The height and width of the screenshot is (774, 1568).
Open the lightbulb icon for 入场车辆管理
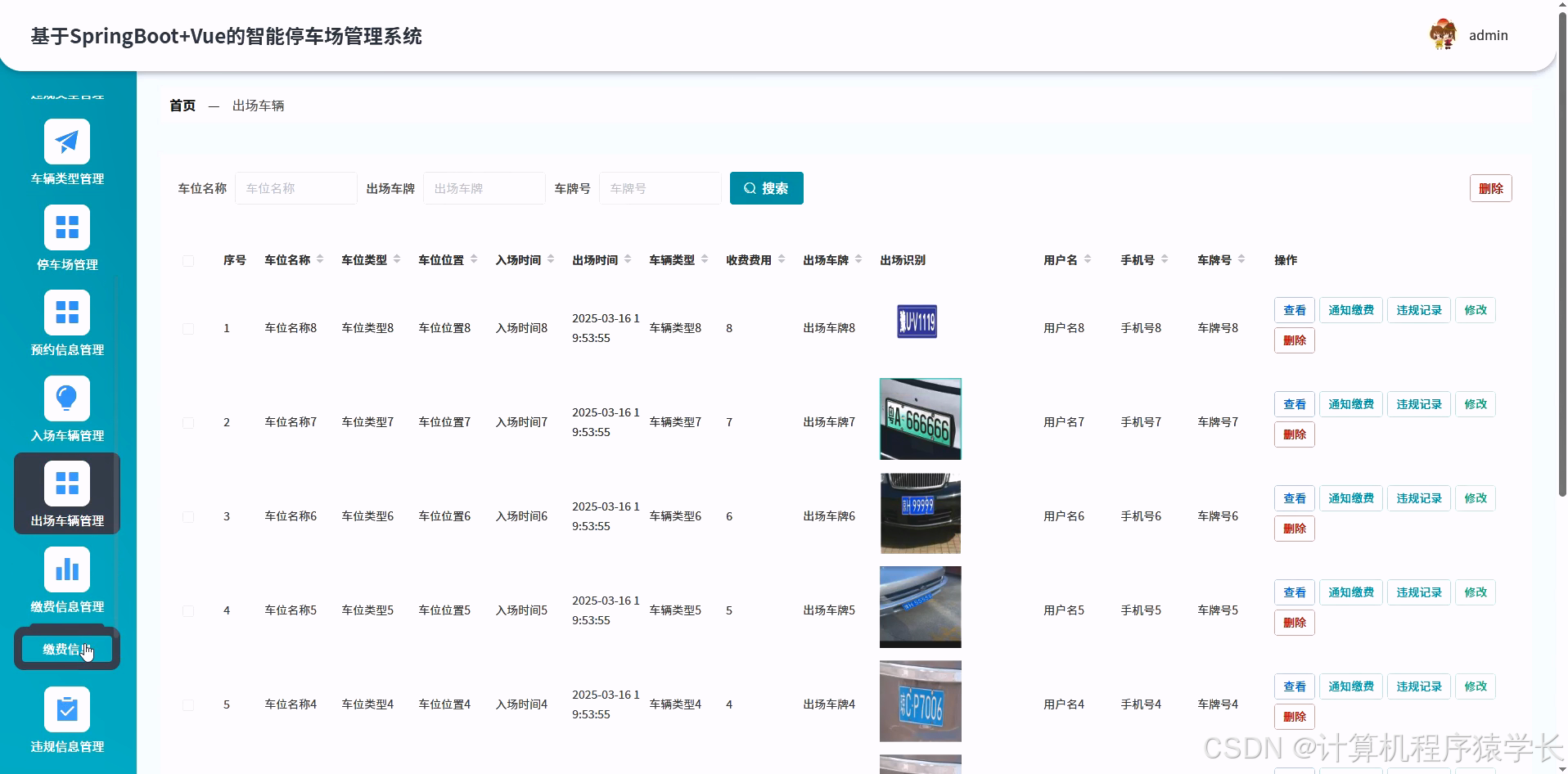(x=67, y=398)
